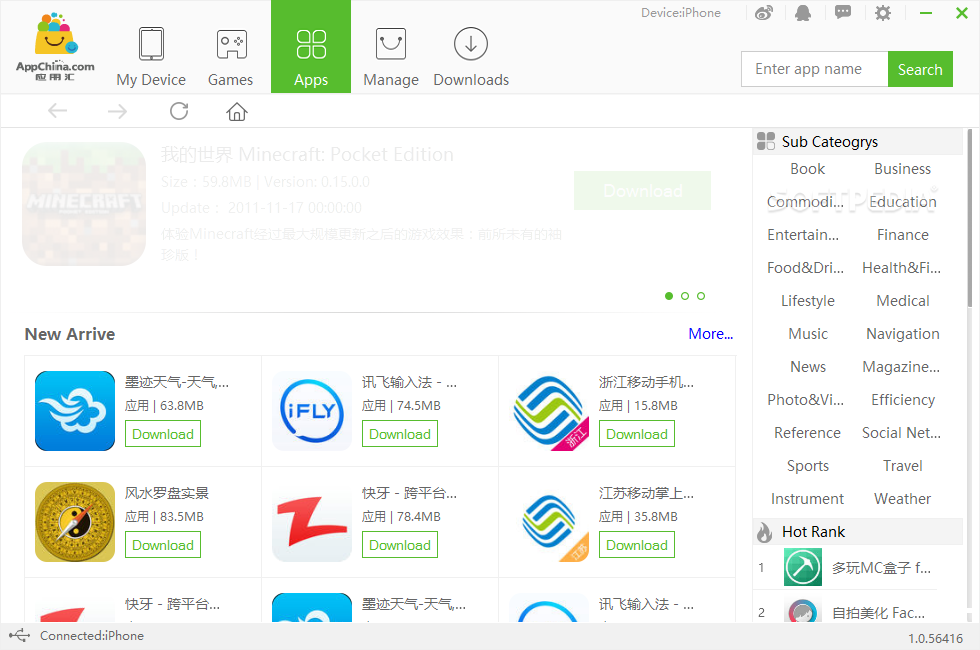Select the Sports category
The width and height of the screenshot is (980, 650).
(808, 466)
